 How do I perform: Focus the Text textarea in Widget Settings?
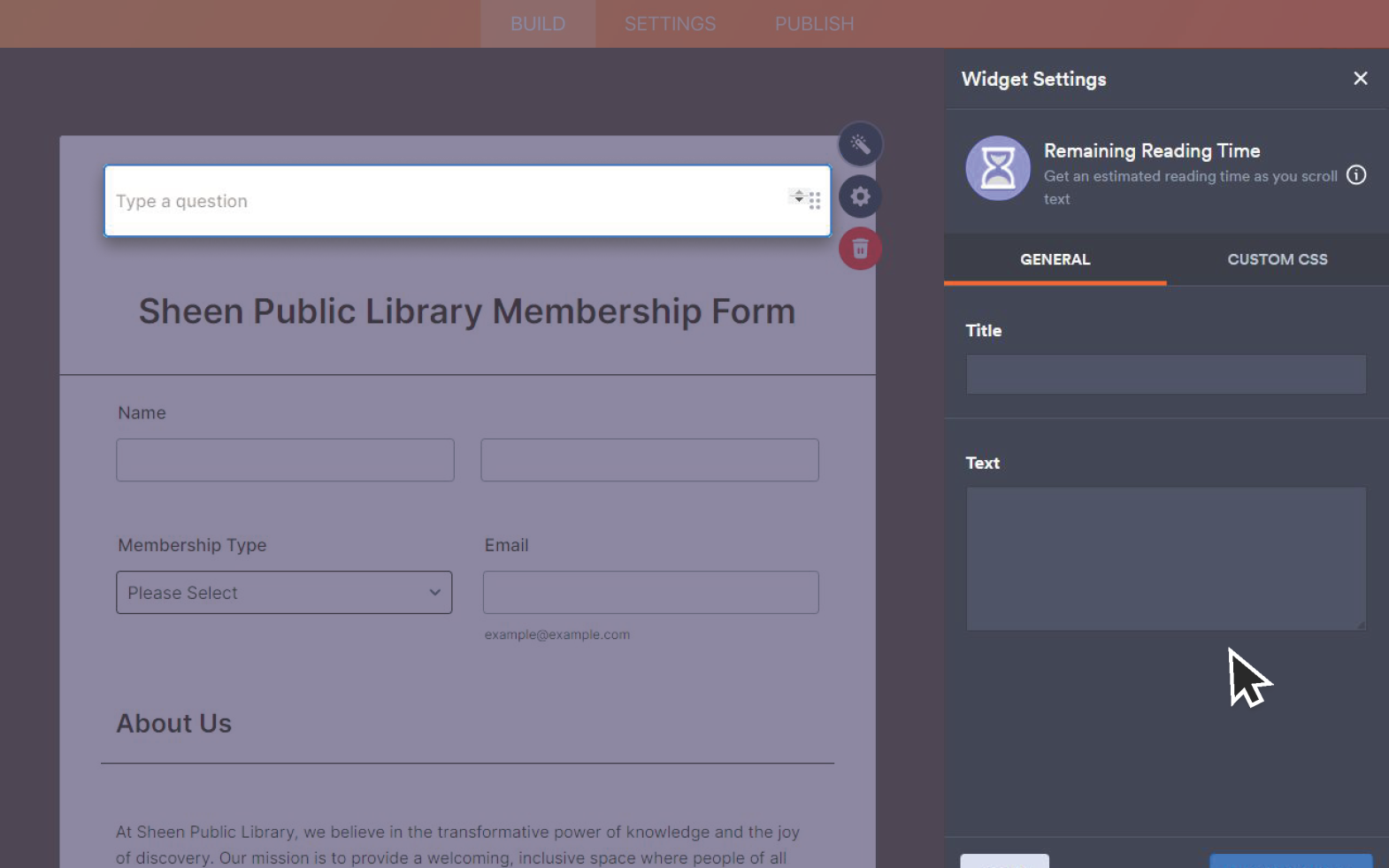[1165, 558]
